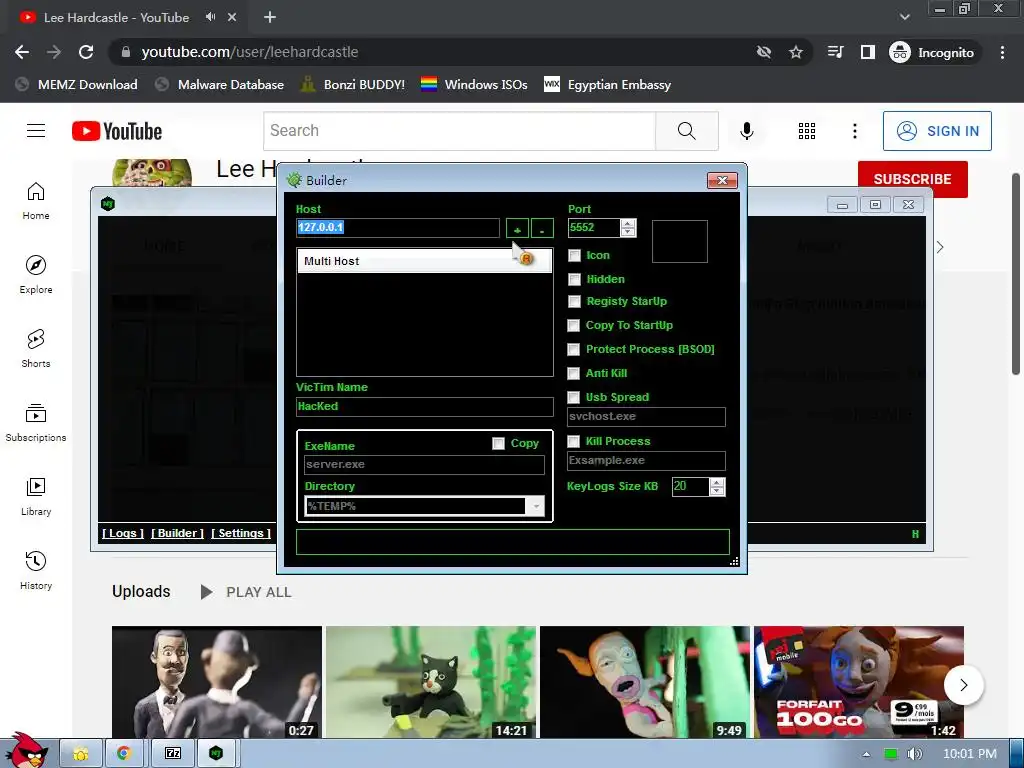Toggle Protect Process [BSOD] checkbox
The image size is (1024, 768).
[x=573, y=349]
